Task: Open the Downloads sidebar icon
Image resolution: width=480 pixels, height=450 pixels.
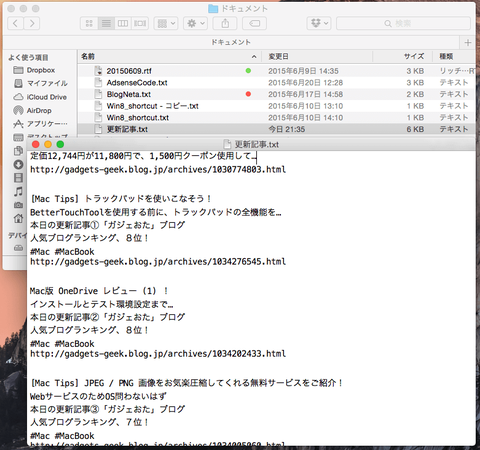Action: point(18,164)
